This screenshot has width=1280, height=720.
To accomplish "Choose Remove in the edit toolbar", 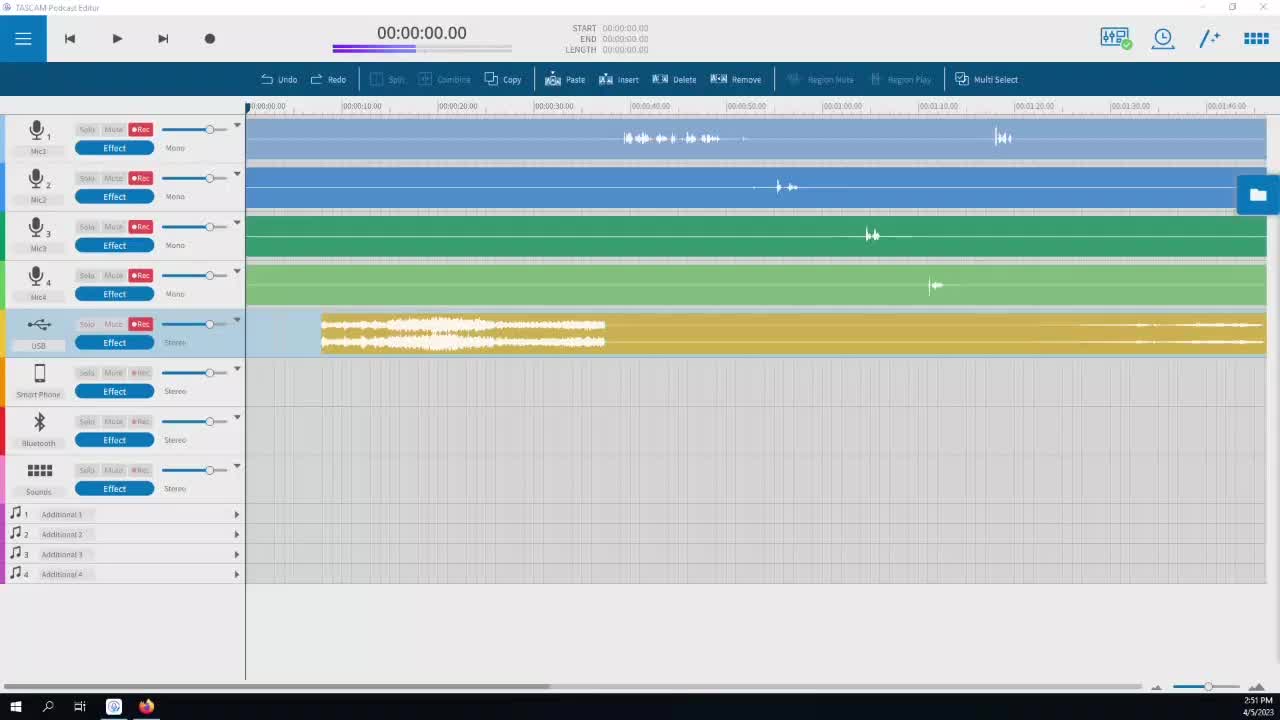I will point(735,79).
